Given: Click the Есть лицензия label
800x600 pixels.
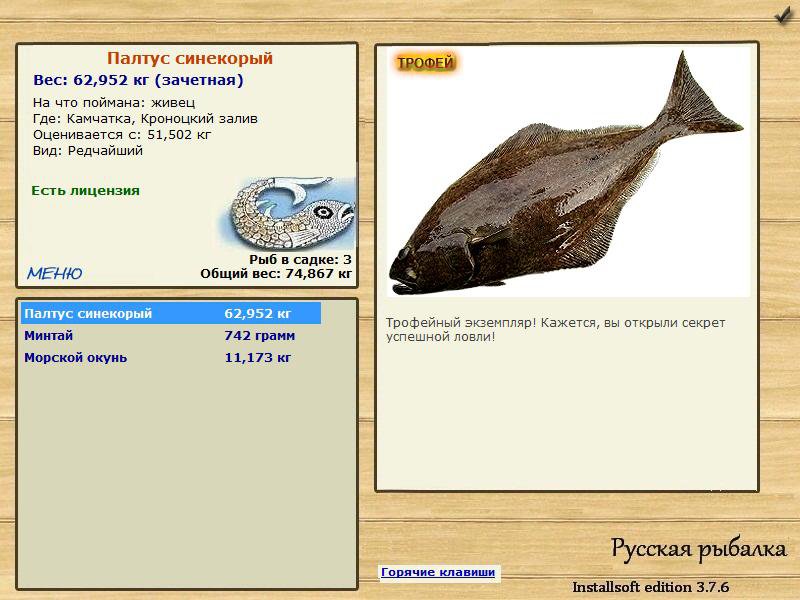Looking at the screenshot, I should (85, 190).
